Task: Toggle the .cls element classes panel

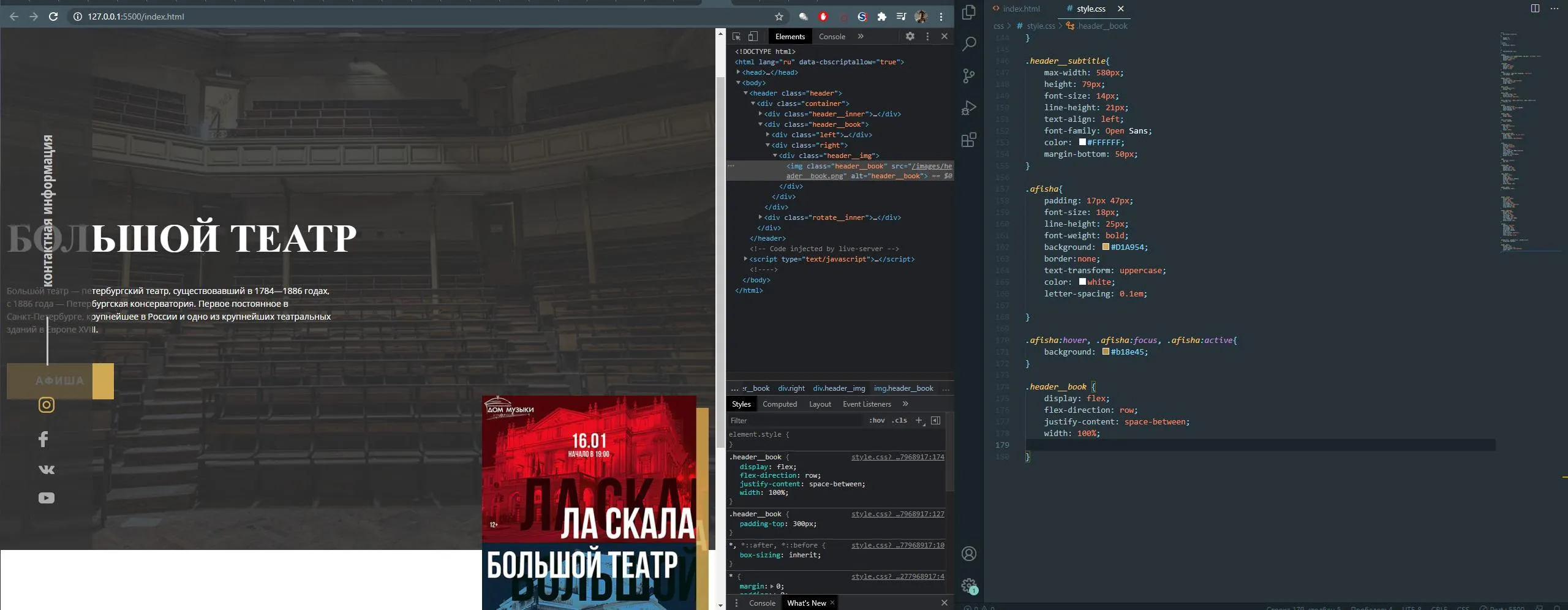Action: pos(899,420)
